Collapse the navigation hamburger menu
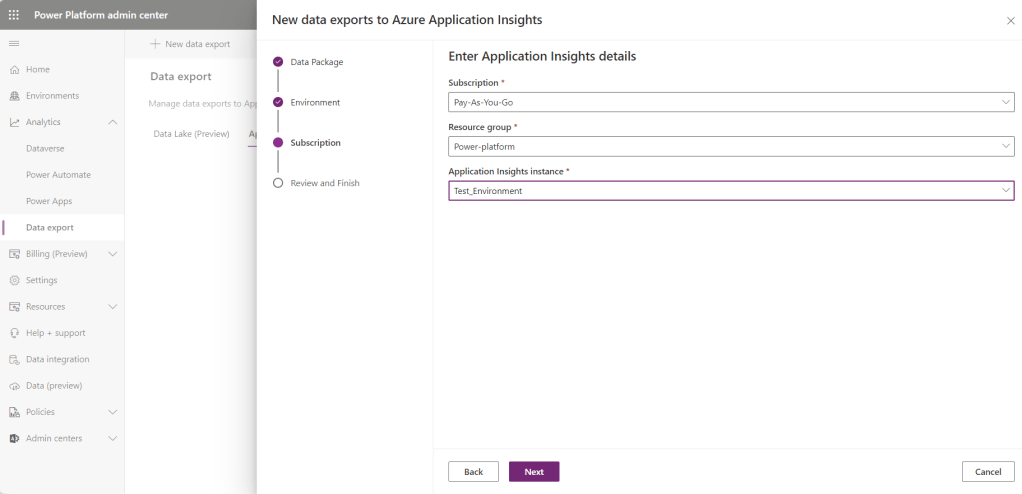Screen dimensions: 1022x494 [14, 44]
